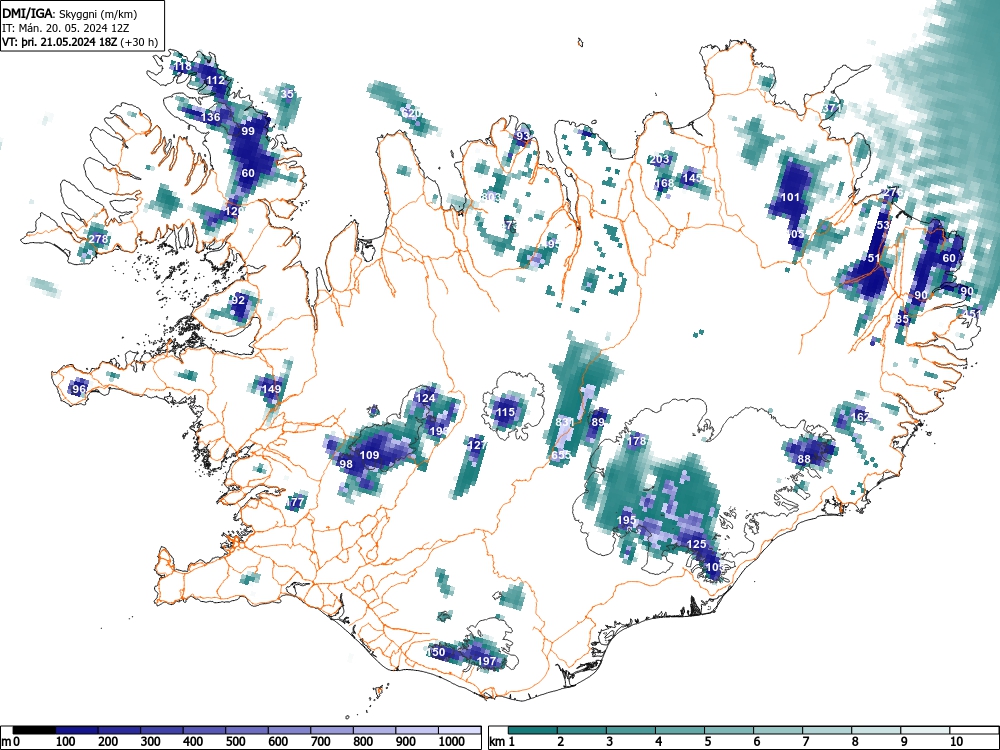This screenshot has height=750, width=1000.
Task: Click the 109 visibility value on the map
Action: click(370, 455)
